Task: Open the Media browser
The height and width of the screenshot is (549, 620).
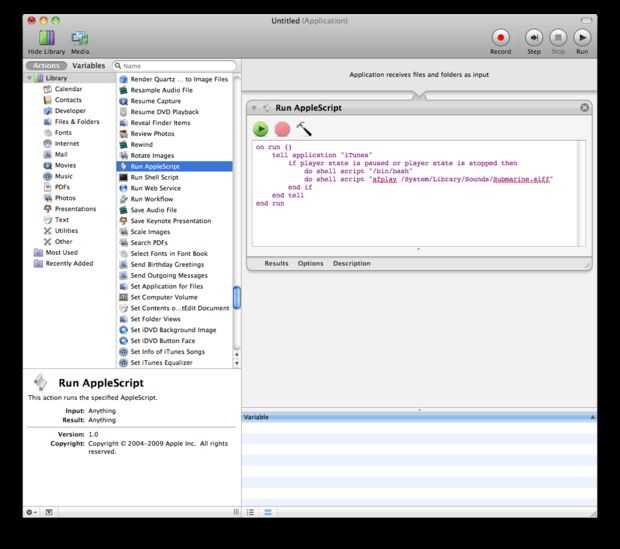Action: point(80,38)
